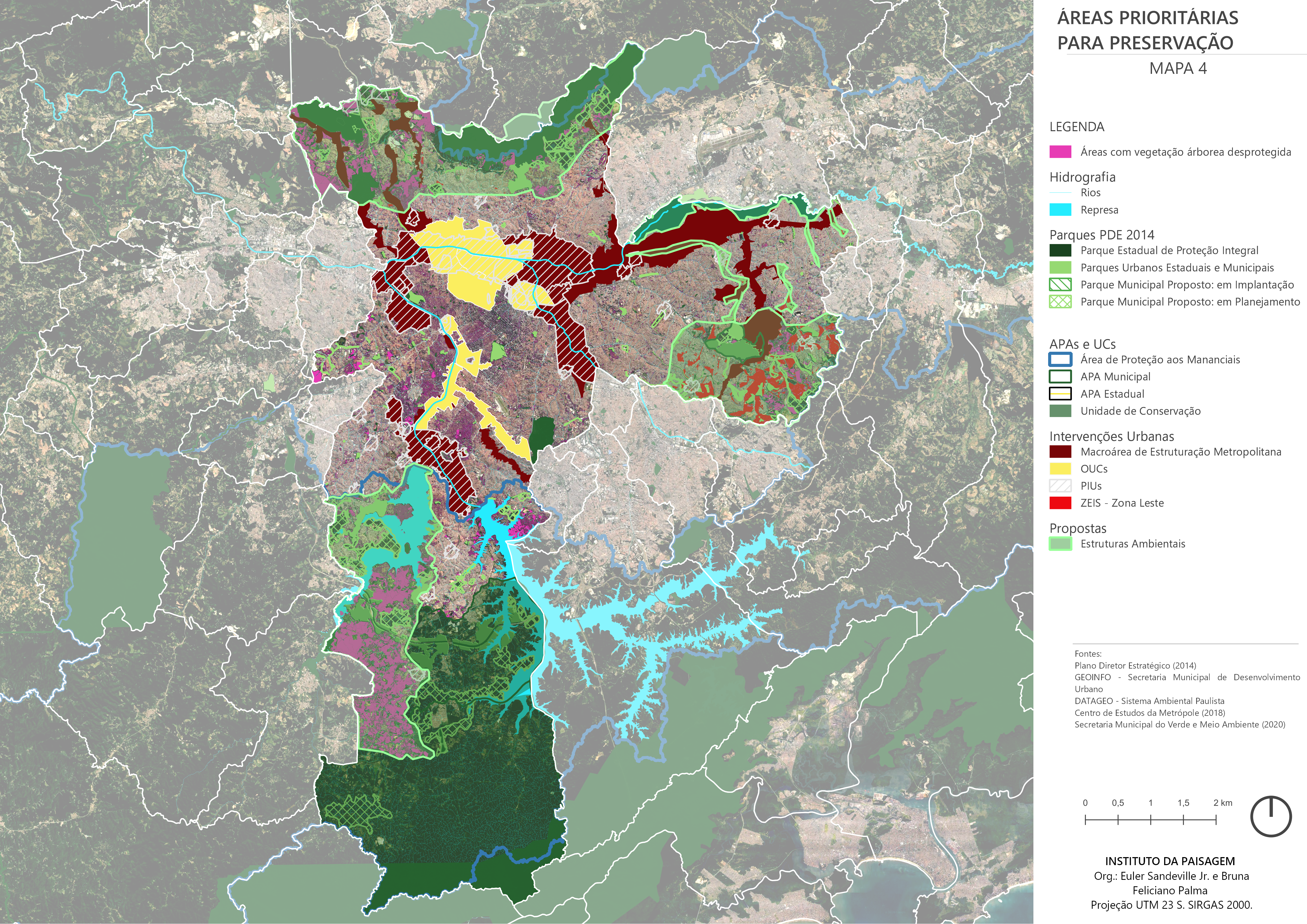1307x924 pixels.
Task: Click 'Parque Municipal Proposto: em Implantação' label
Action: click(x=1187, y=285)
